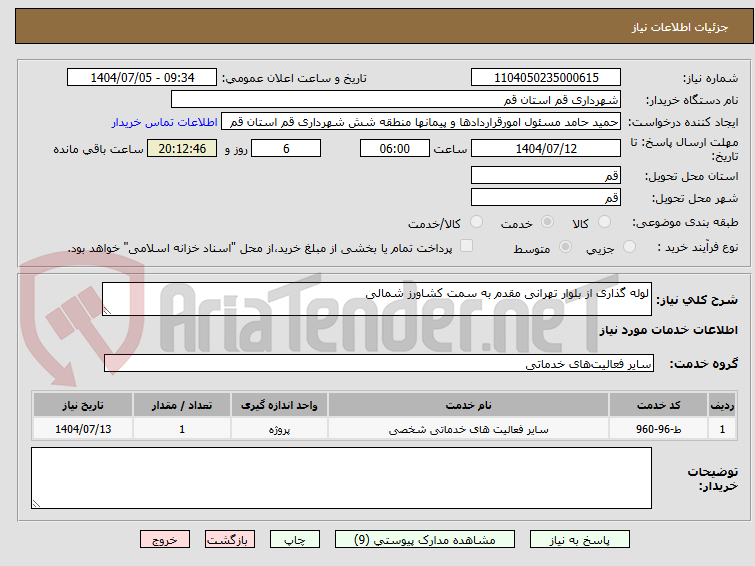755x566 pixels.
Task: Click quantity cell 1 under تعداد / مقدار
Action: tap(182, 429)
